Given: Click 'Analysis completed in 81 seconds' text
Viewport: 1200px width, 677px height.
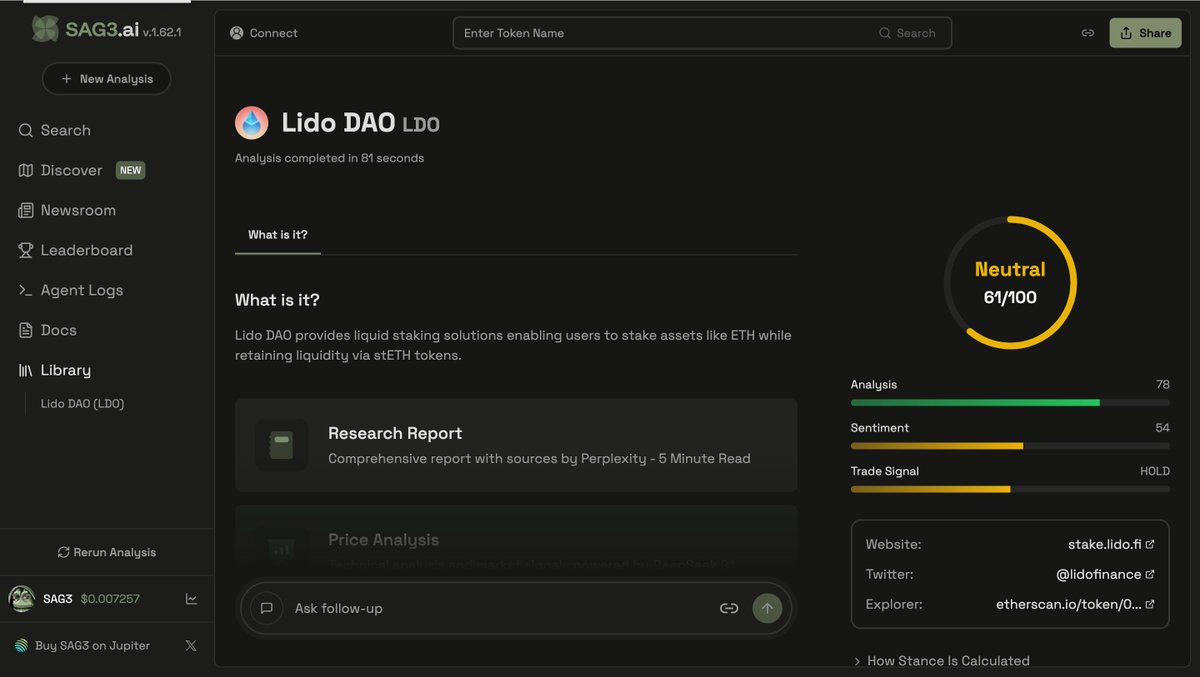Looking at the screenshot, I should pos(329,158).
